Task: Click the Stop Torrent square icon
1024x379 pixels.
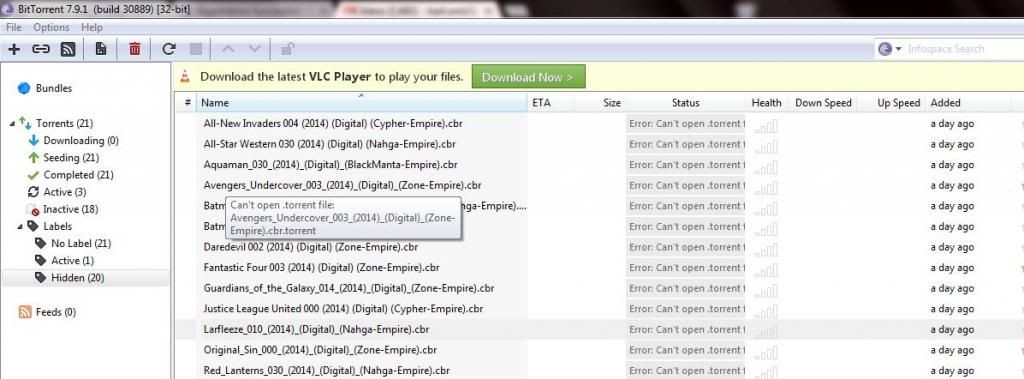Action: (x=195, y=49)
